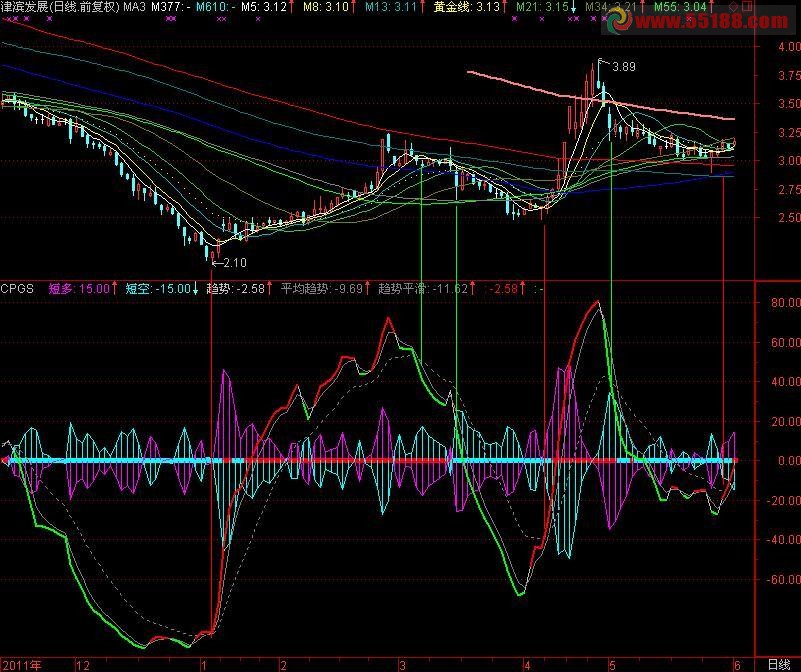Click the 趋势: -2.58 indicator value
Image resolution: width=801 pixels, height=672 pixels.
238,288
